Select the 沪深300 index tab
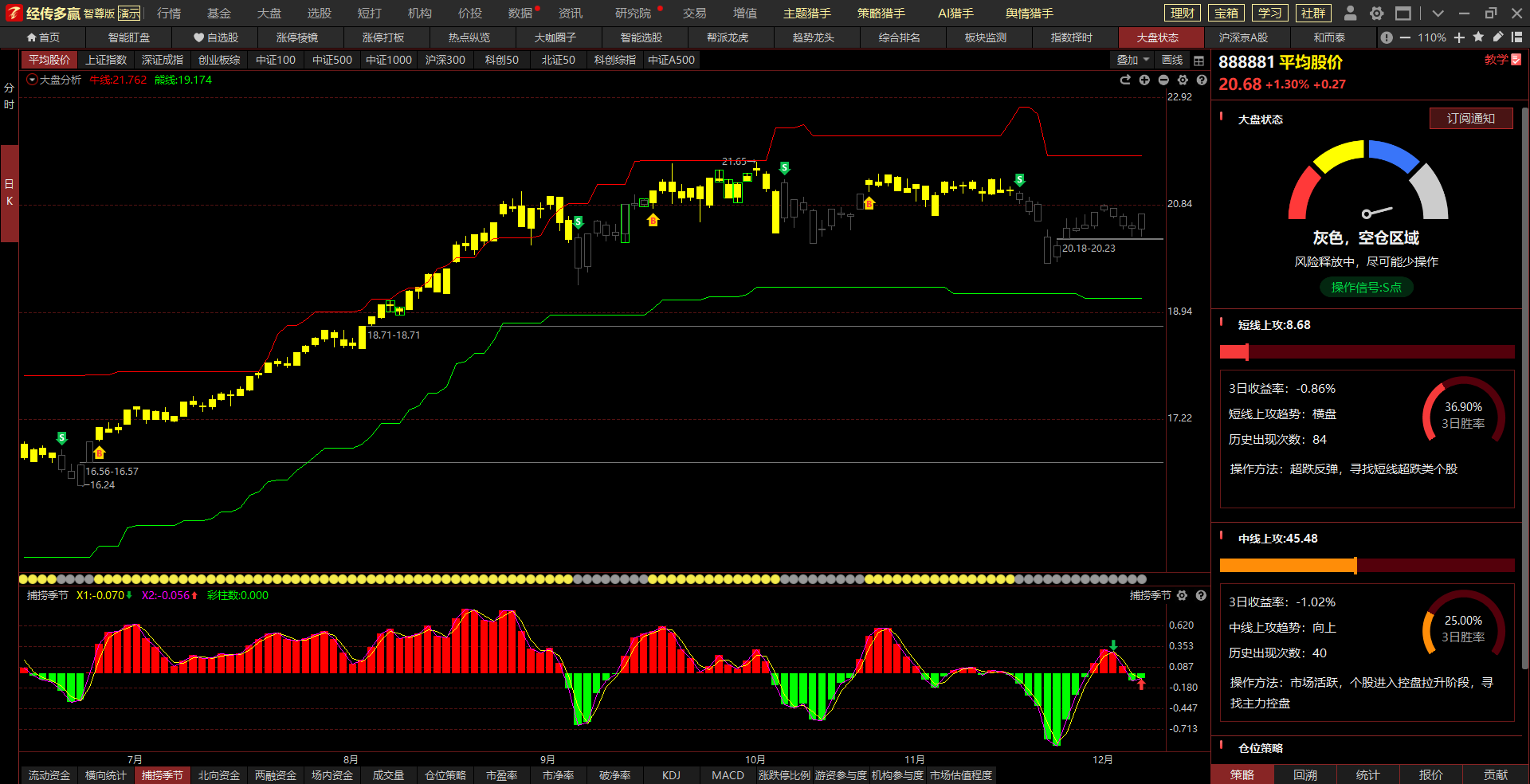 (445, 61)
